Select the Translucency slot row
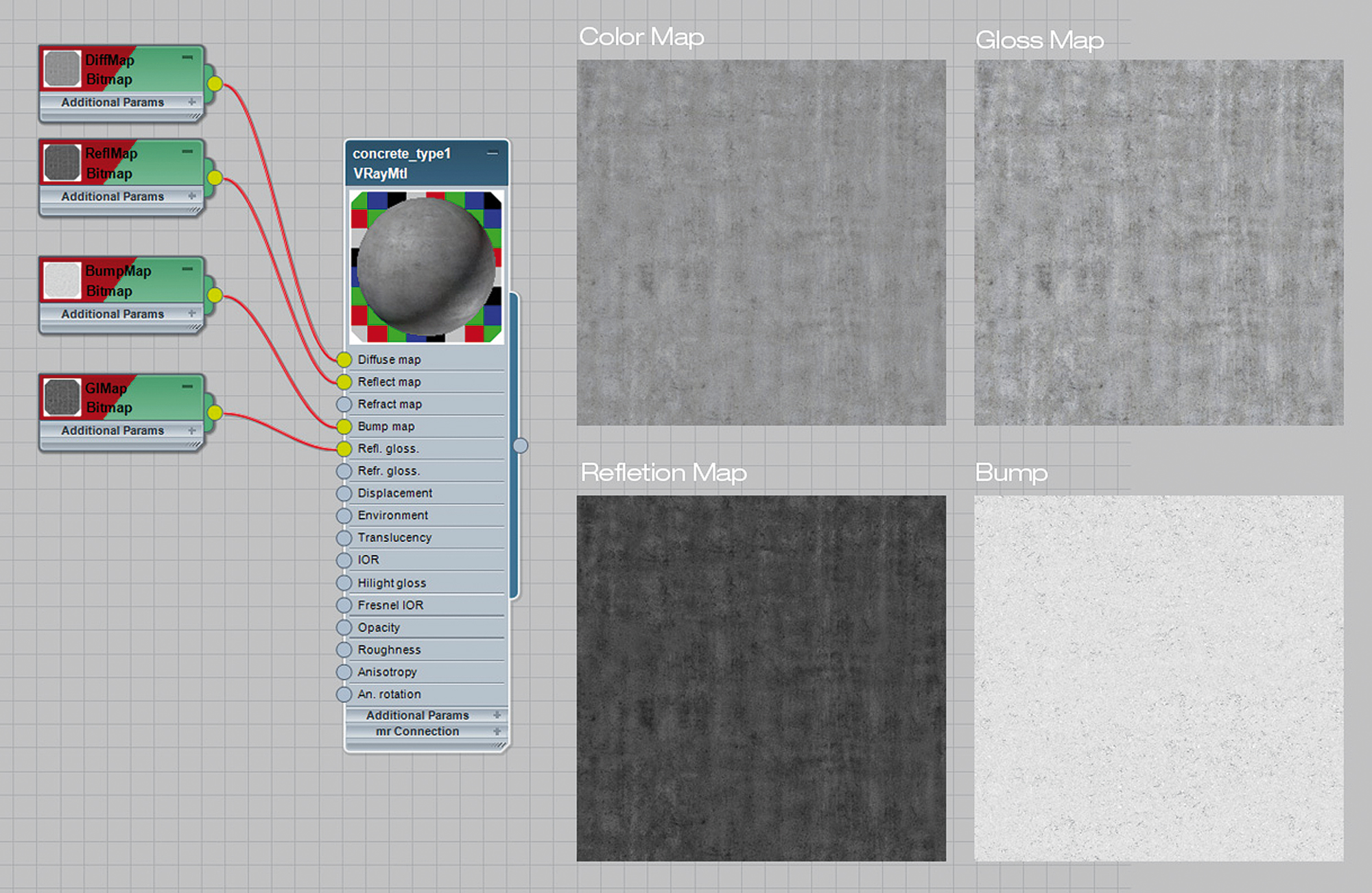Viewport: 1372px width, 893px height. tap(425, 538)
